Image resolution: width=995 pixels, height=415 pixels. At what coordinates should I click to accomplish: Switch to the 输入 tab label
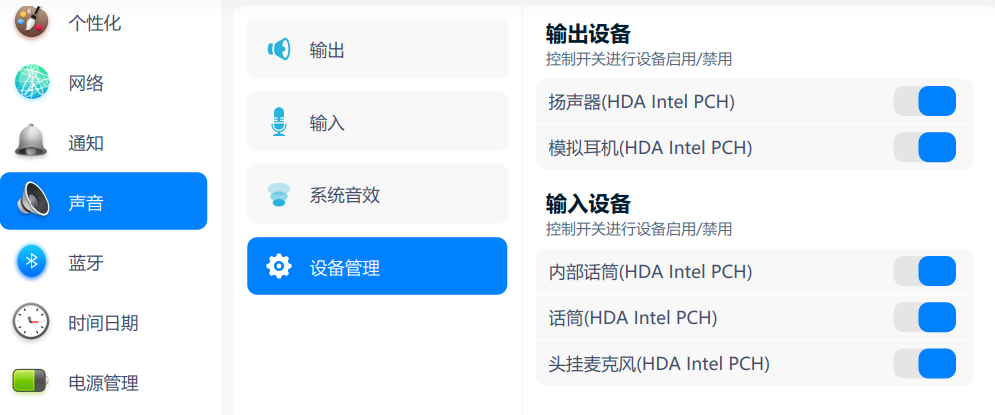pyautogui.click(x=327, y=123)
